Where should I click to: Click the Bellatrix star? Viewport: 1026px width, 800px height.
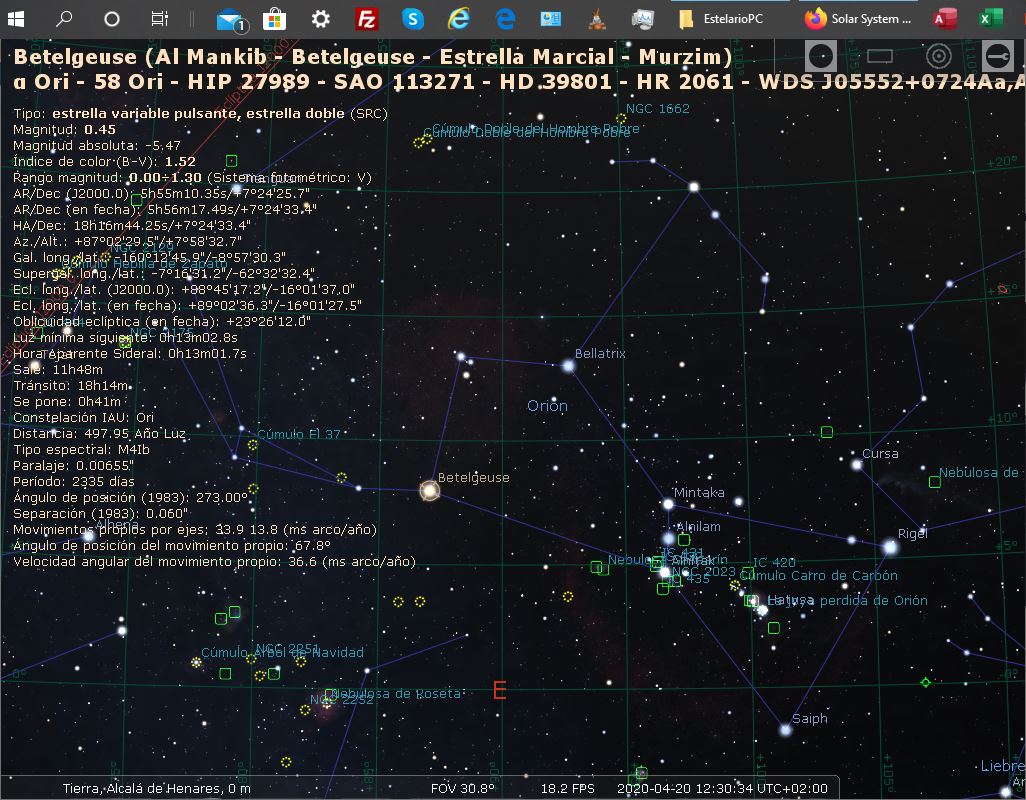(x=568, y=366)
